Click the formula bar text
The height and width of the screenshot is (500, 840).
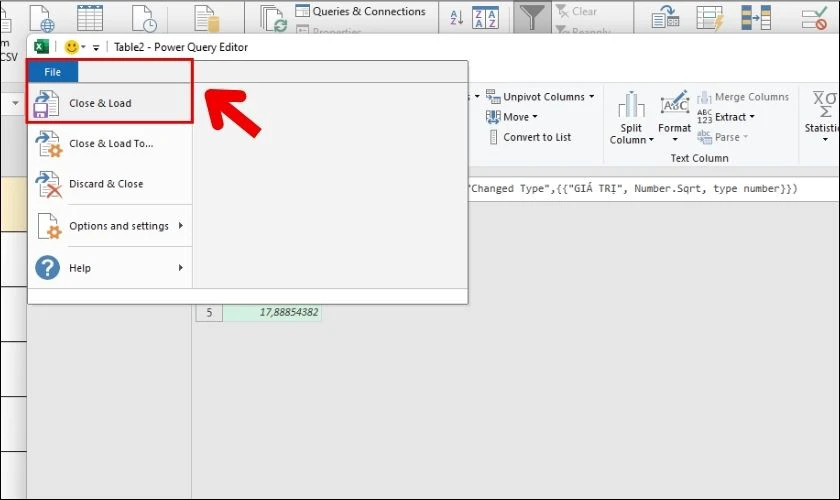tap(633, 189)
